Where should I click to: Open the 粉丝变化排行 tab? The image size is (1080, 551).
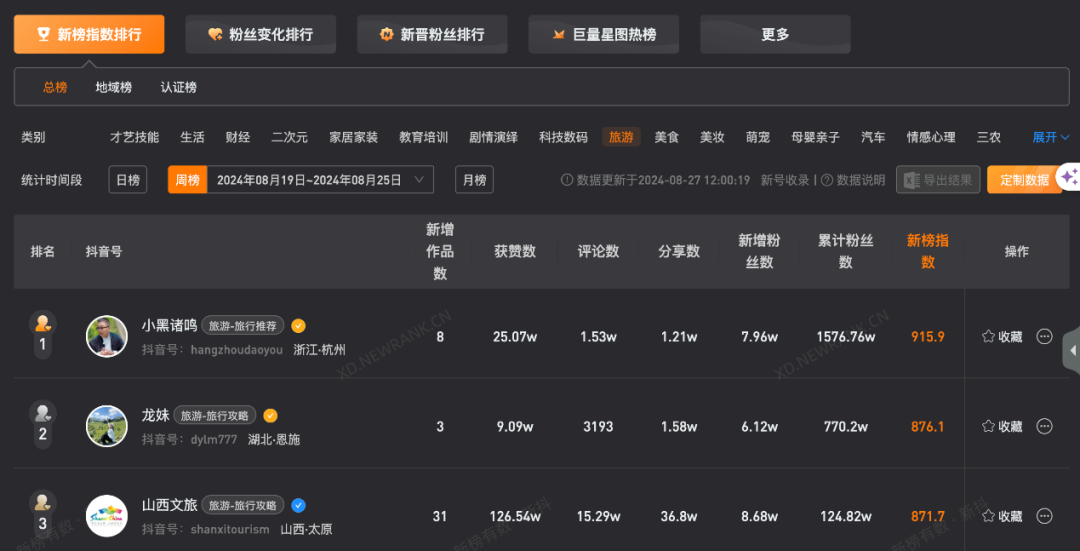point(260,34)
